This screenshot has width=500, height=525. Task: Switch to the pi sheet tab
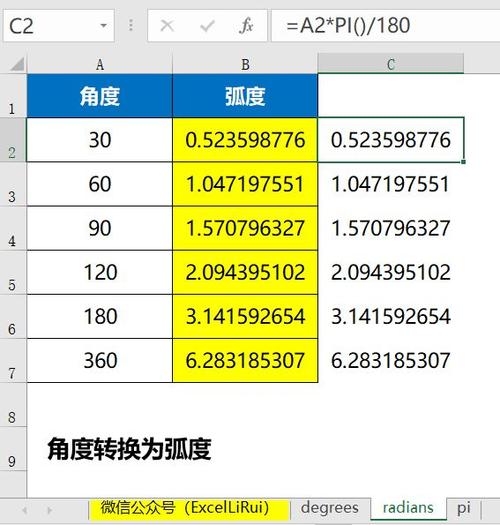coord(464,508)
